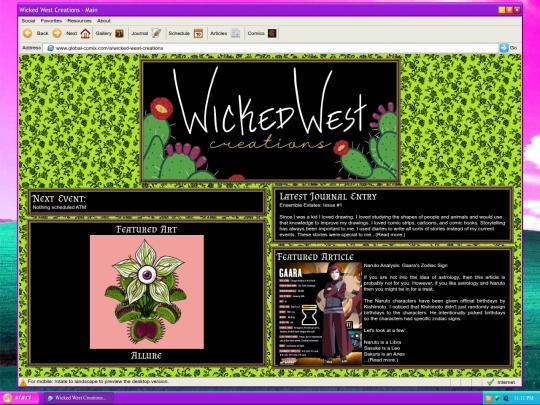
Task: Open the Articles newspaper icon
Action: [x=235, y=33]
